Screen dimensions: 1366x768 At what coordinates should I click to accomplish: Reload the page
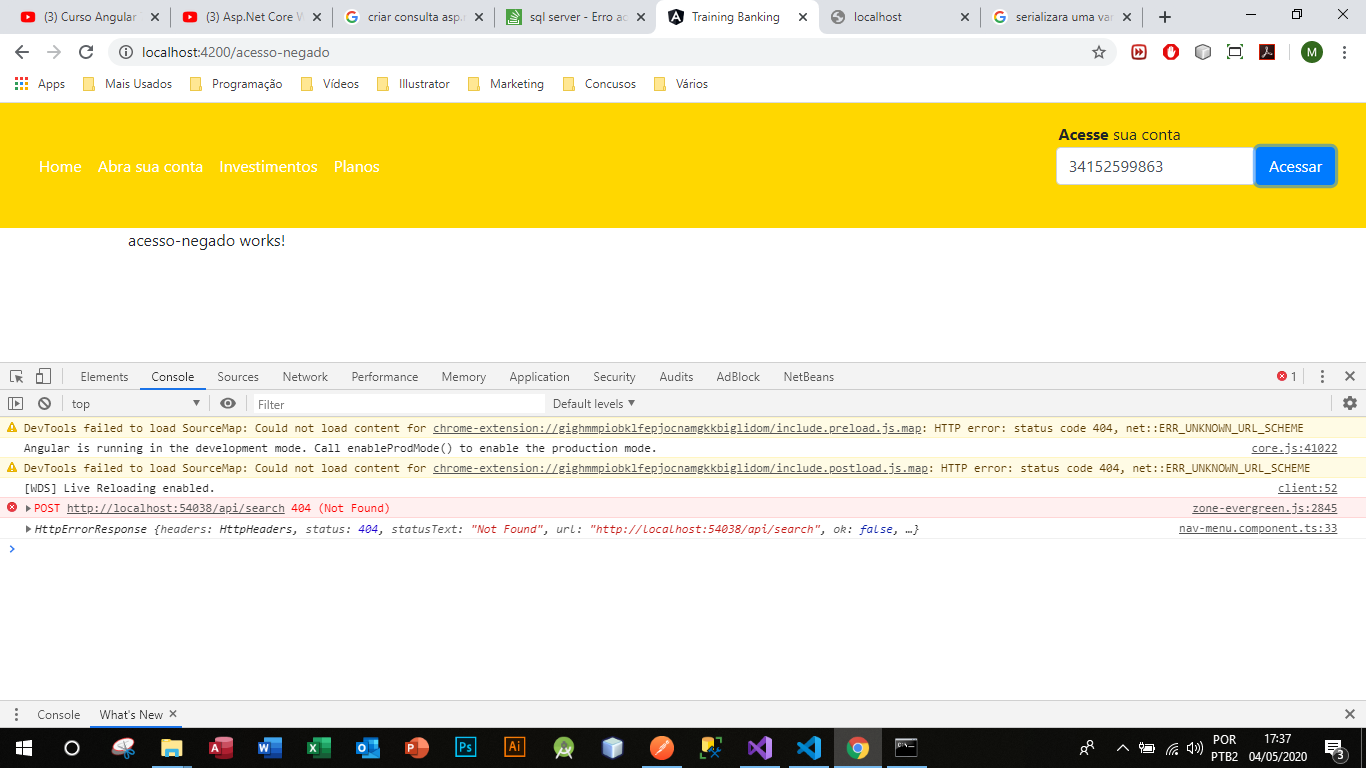tap(86, 52)
